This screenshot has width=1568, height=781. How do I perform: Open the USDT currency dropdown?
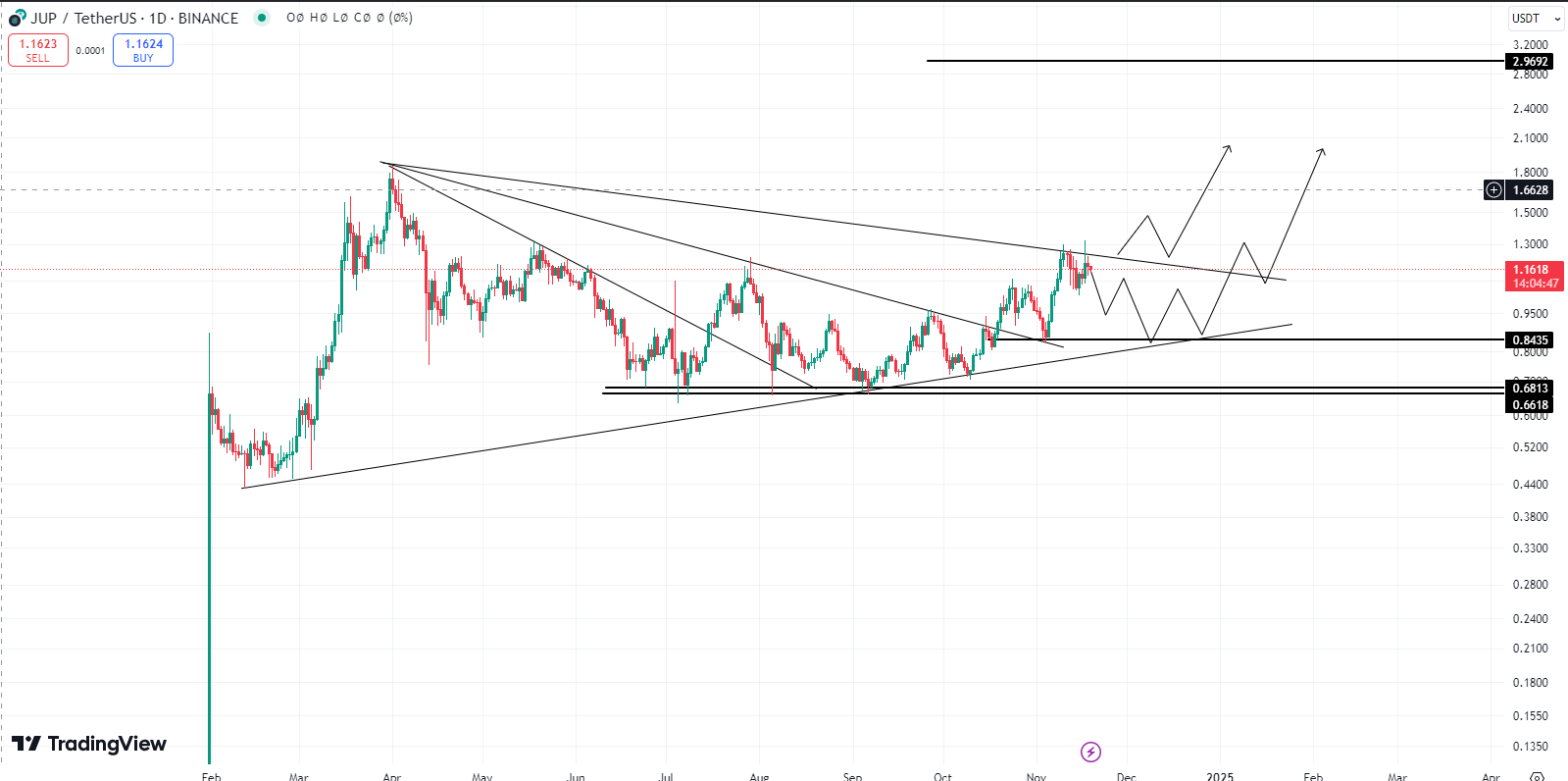[1537, 18]
